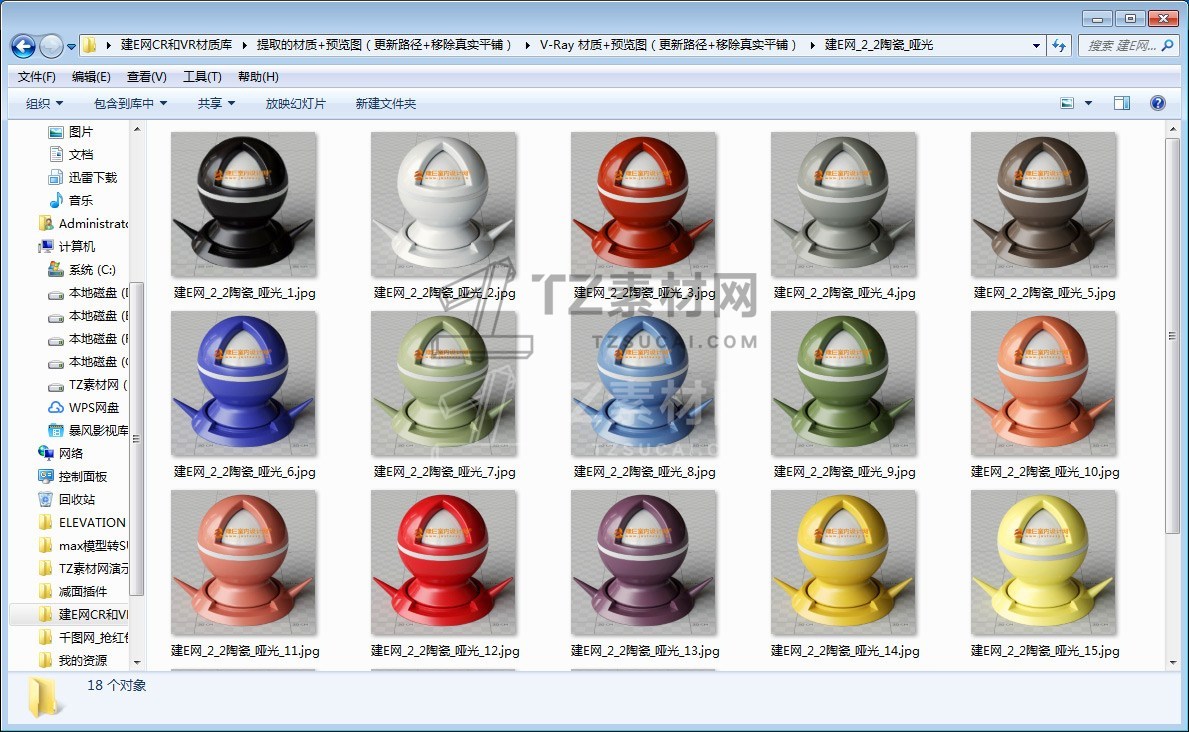Image resolution: width=1189 pixels, height=732 pixels.
Task: Select 迅雷下载 in the sidebar
Action: click(83, 178)
